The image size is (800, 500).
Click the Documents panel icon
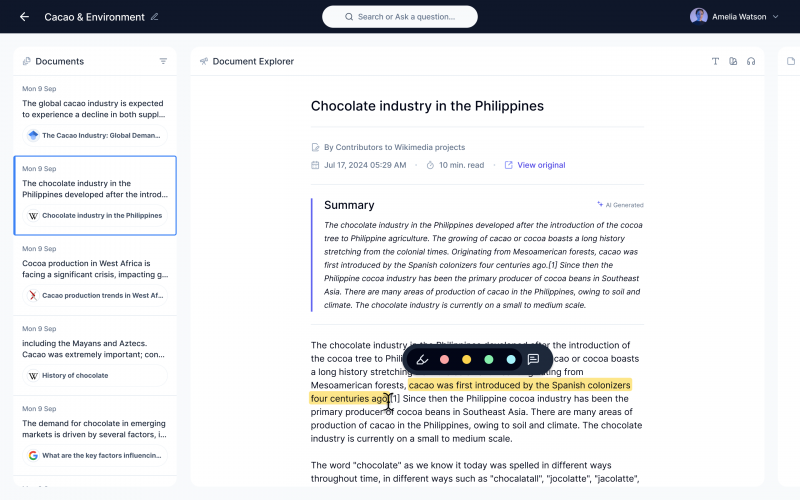coord(27,61)
